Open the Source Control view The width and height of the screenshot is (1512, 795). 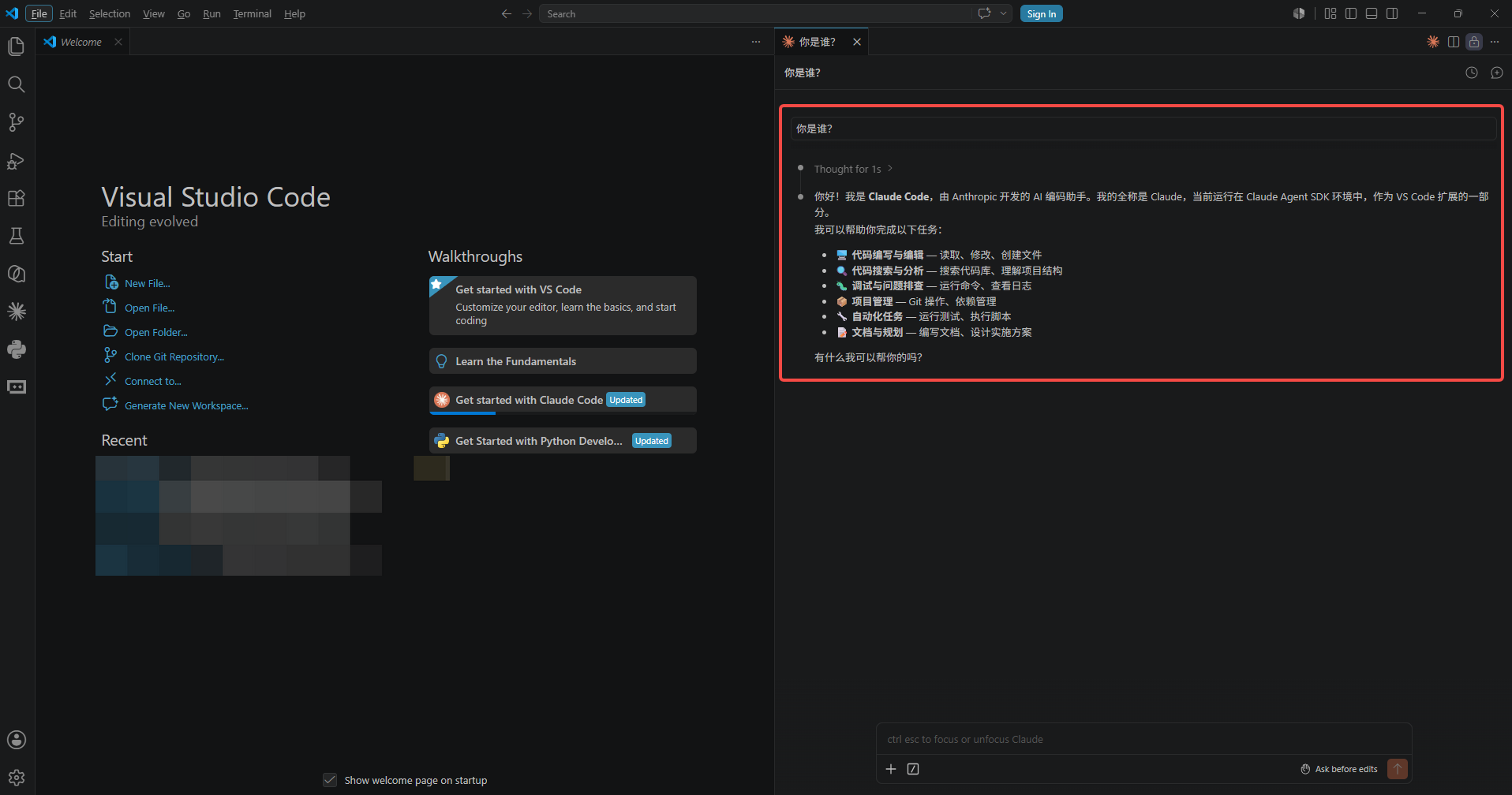coord(17,122)
